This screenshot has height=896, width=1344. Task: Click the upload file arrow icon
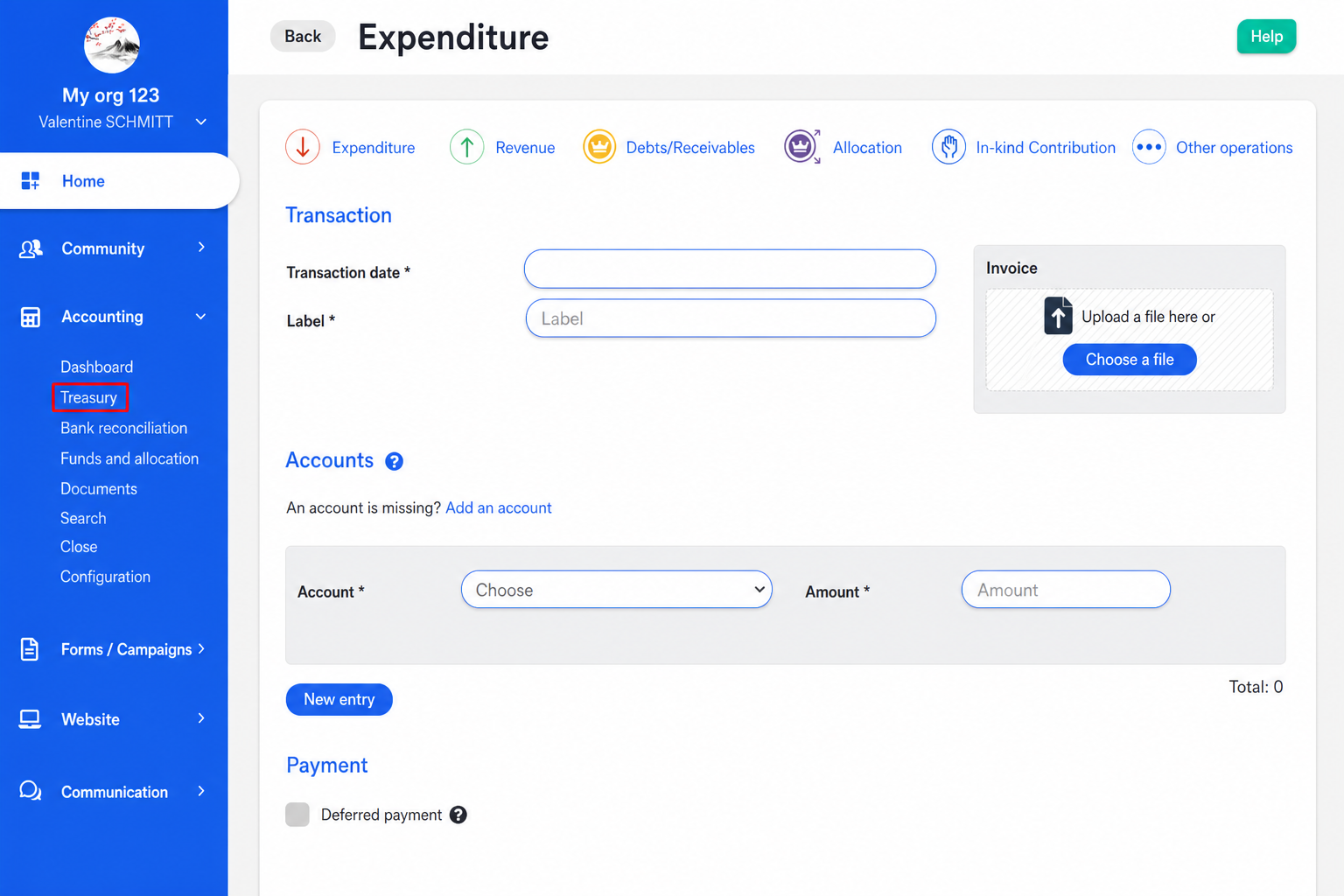click(1058, 316)
